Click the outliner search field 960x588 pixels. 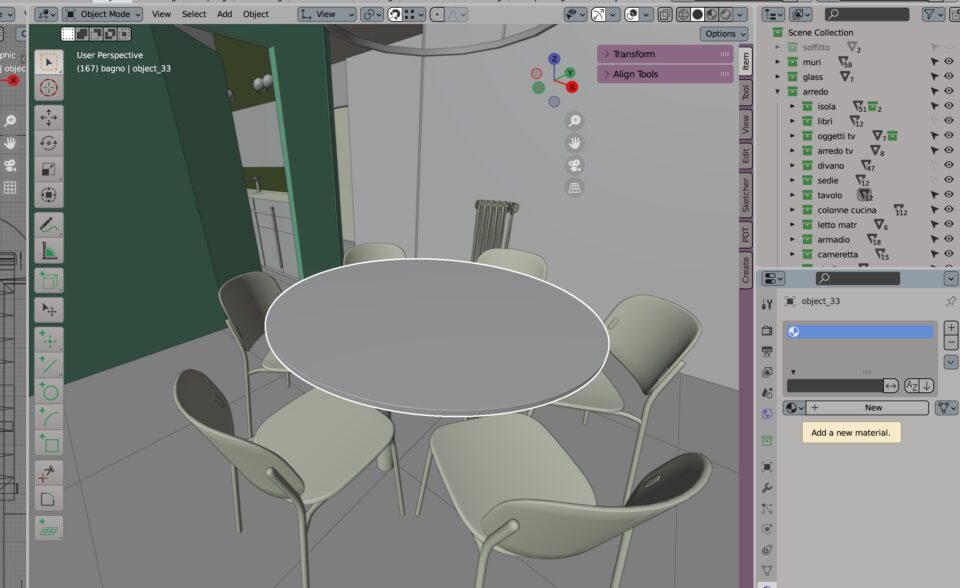click(866, 14)
